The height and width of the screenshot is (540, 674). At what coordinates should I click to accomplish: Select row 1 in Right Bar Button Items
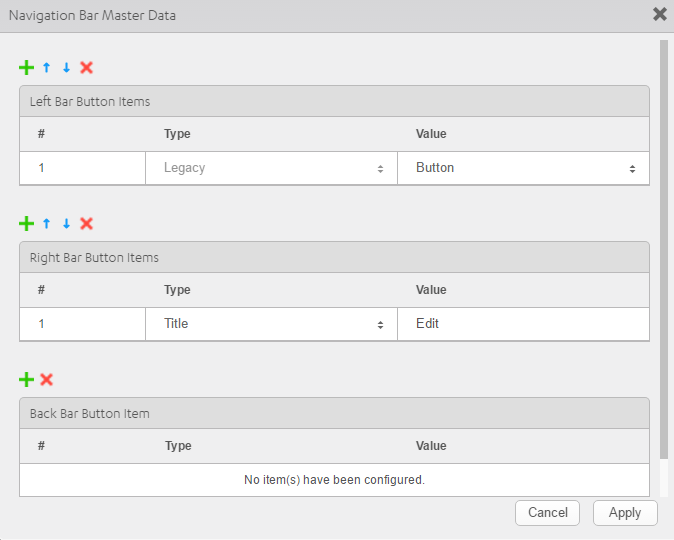coord(334,324)
